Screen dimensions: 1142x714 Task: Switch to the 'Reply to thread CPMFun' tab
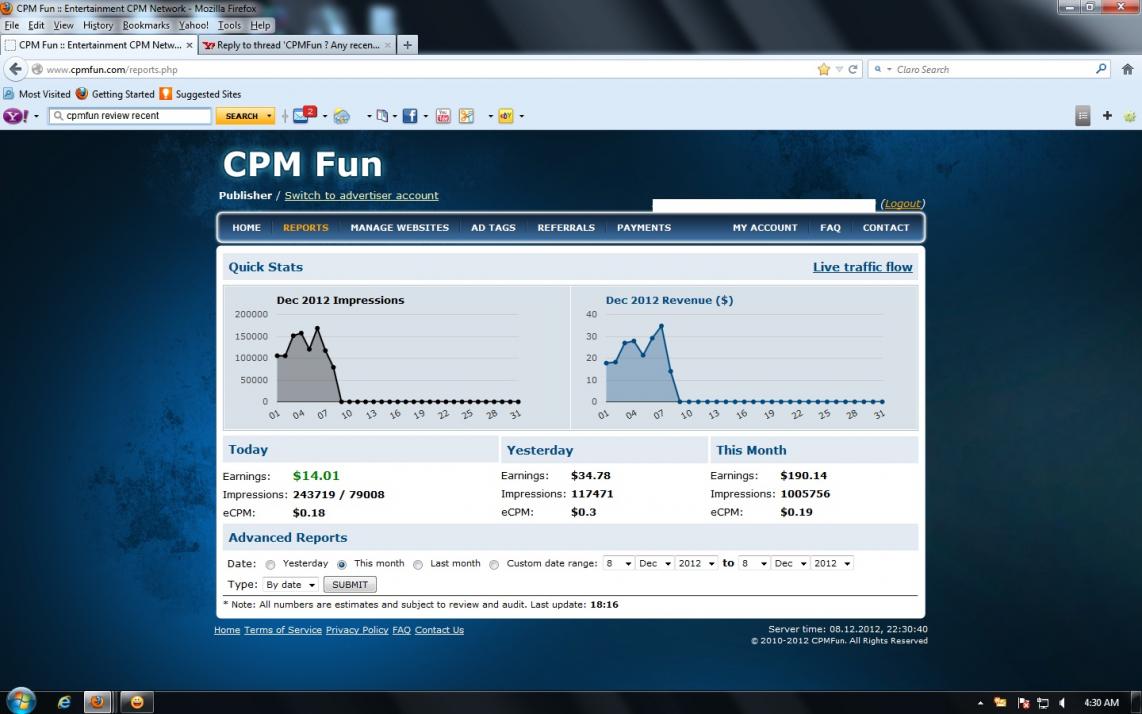[x=297, y=45]
